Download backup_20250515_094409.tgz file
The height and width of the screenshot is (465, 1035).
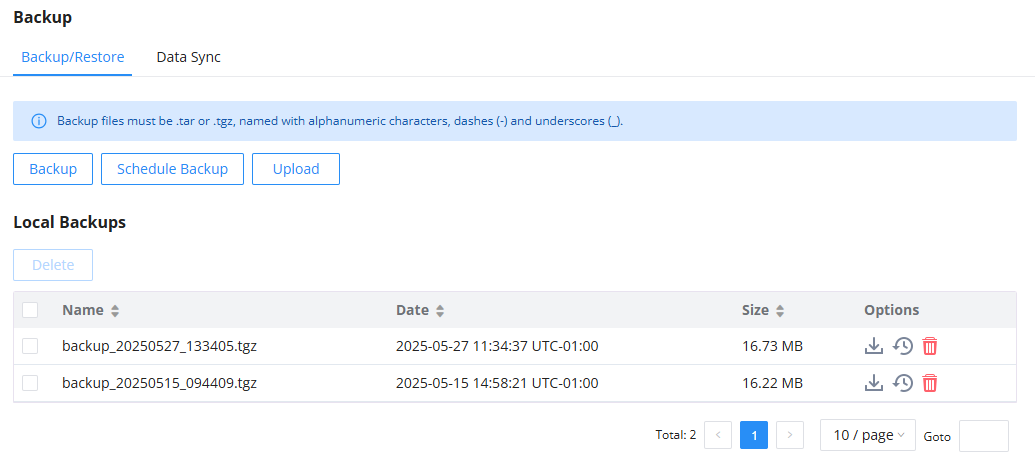873,382
